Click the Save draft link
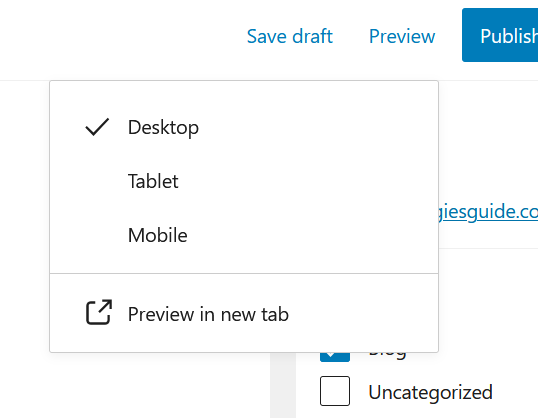The height and width of the screenshot is (418, 538). click(x=290, y=36)
